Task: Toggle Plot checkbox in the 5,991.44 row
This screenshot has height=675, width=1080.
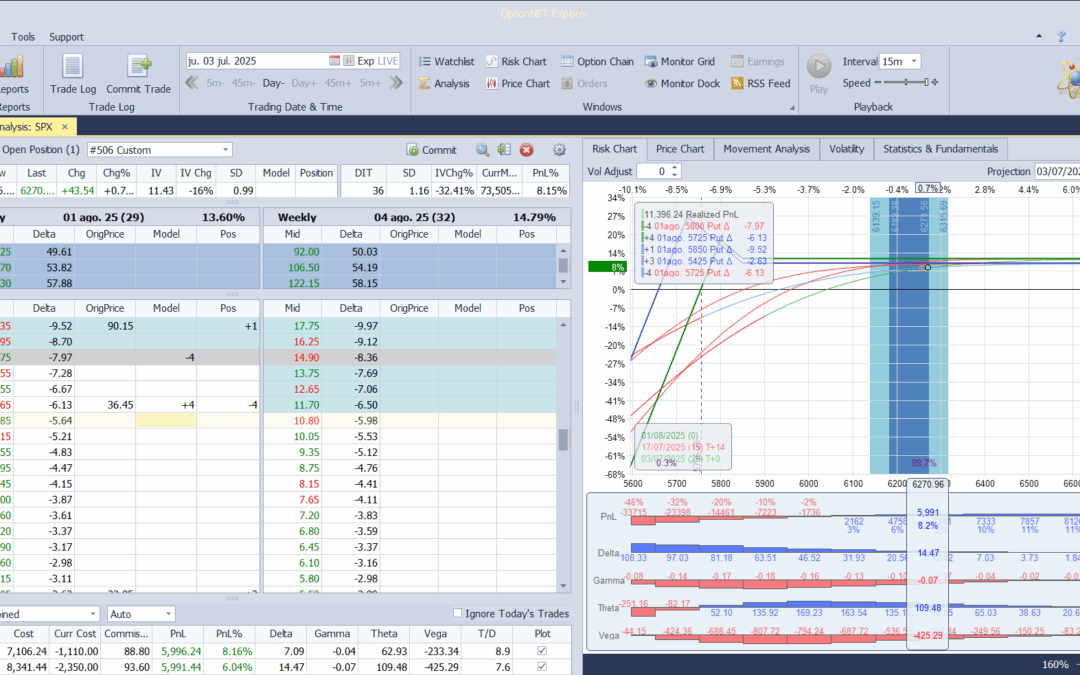Action: pyautogui.click(x=542, y=666)
